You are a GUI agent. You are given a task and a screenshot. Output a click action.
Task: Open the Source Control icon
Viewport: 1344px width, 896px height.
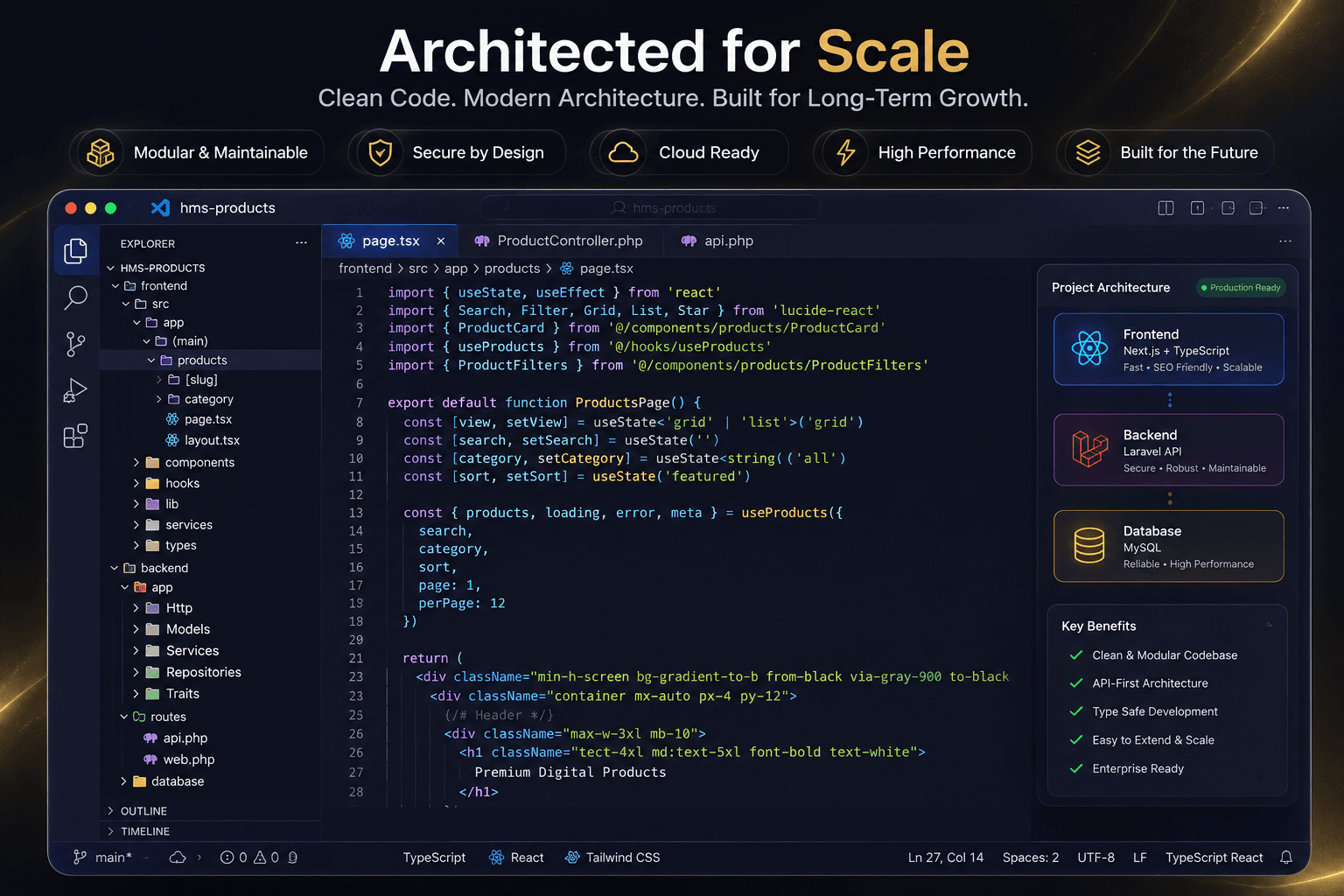click(x=76, y=344)
